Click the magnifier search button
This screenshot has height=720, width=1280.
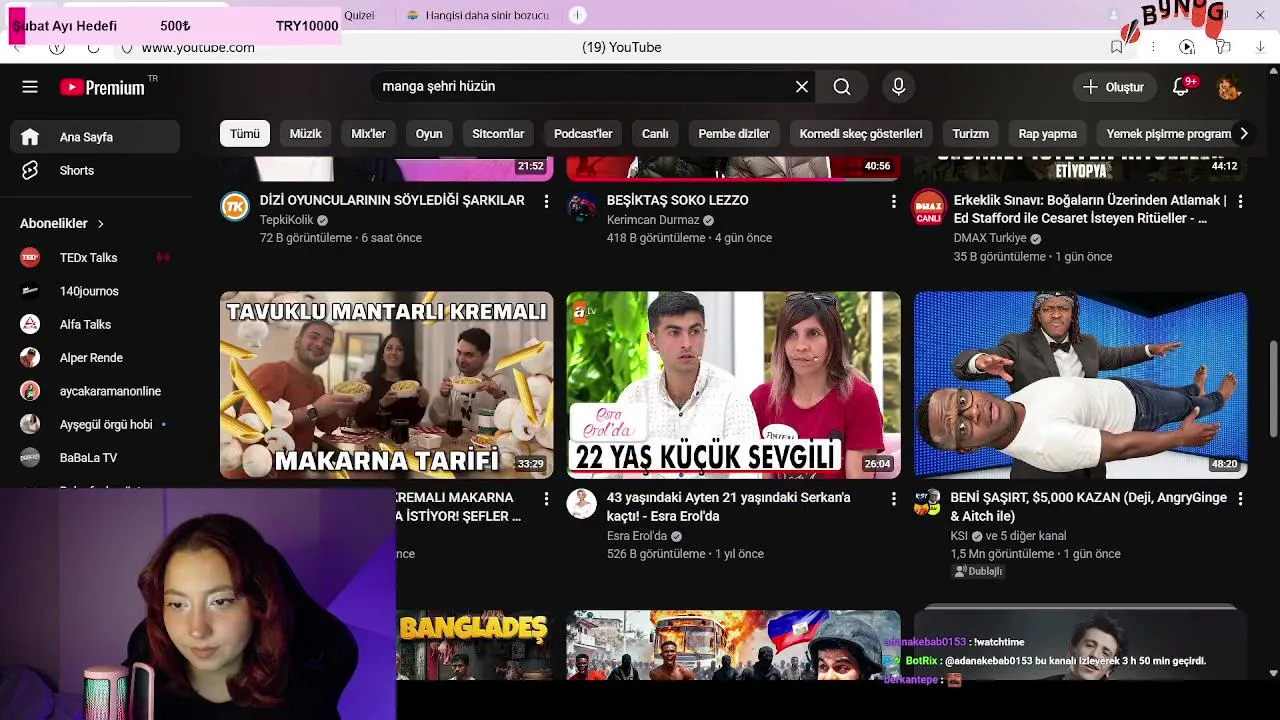842,87
